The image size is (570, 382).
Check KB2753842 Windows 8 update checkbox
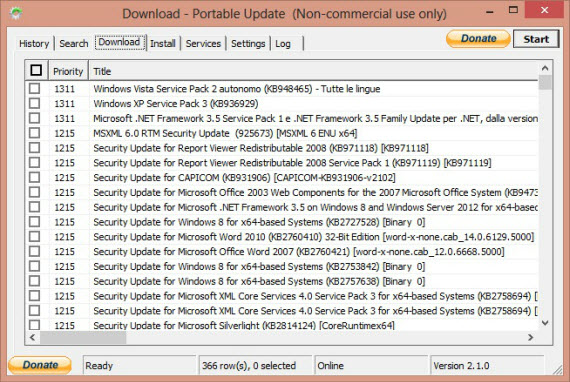(x=35, y=266)
